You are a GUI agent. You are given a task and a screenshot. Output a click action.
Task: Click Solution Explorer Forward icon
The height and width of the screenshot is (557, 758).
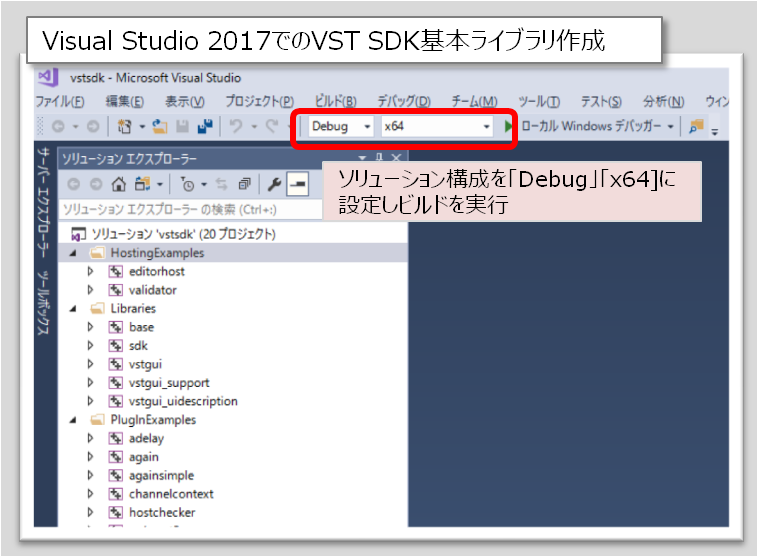(96, 184)
